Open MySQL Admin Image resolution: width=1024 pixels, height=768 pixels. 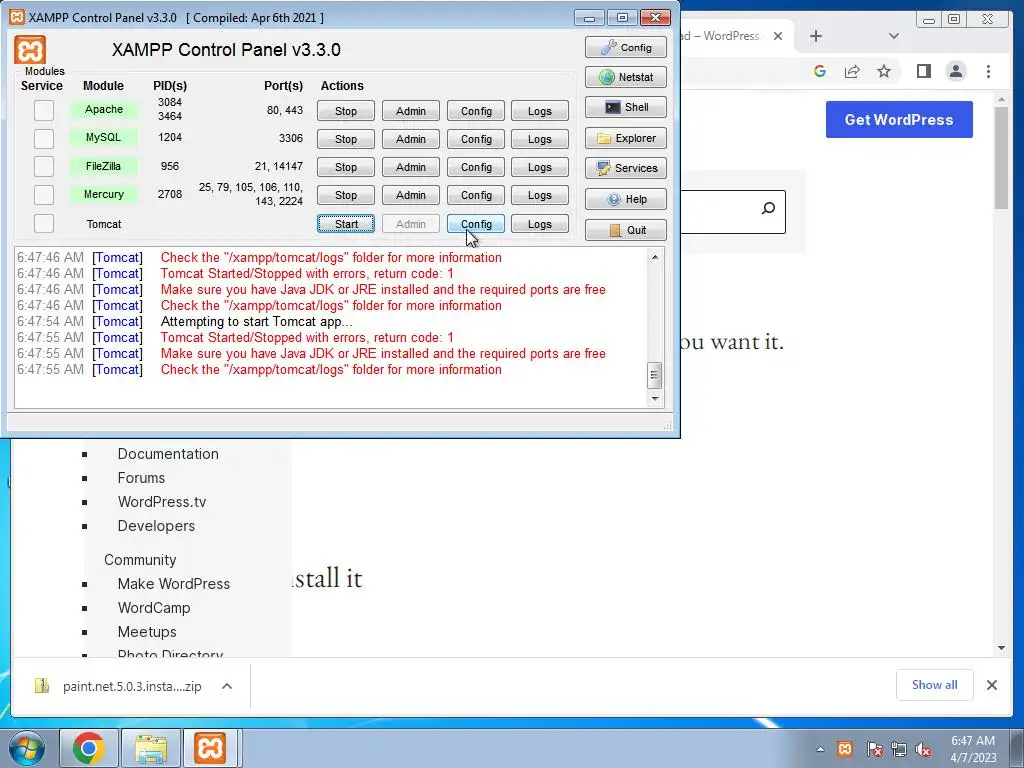(410, 139)
